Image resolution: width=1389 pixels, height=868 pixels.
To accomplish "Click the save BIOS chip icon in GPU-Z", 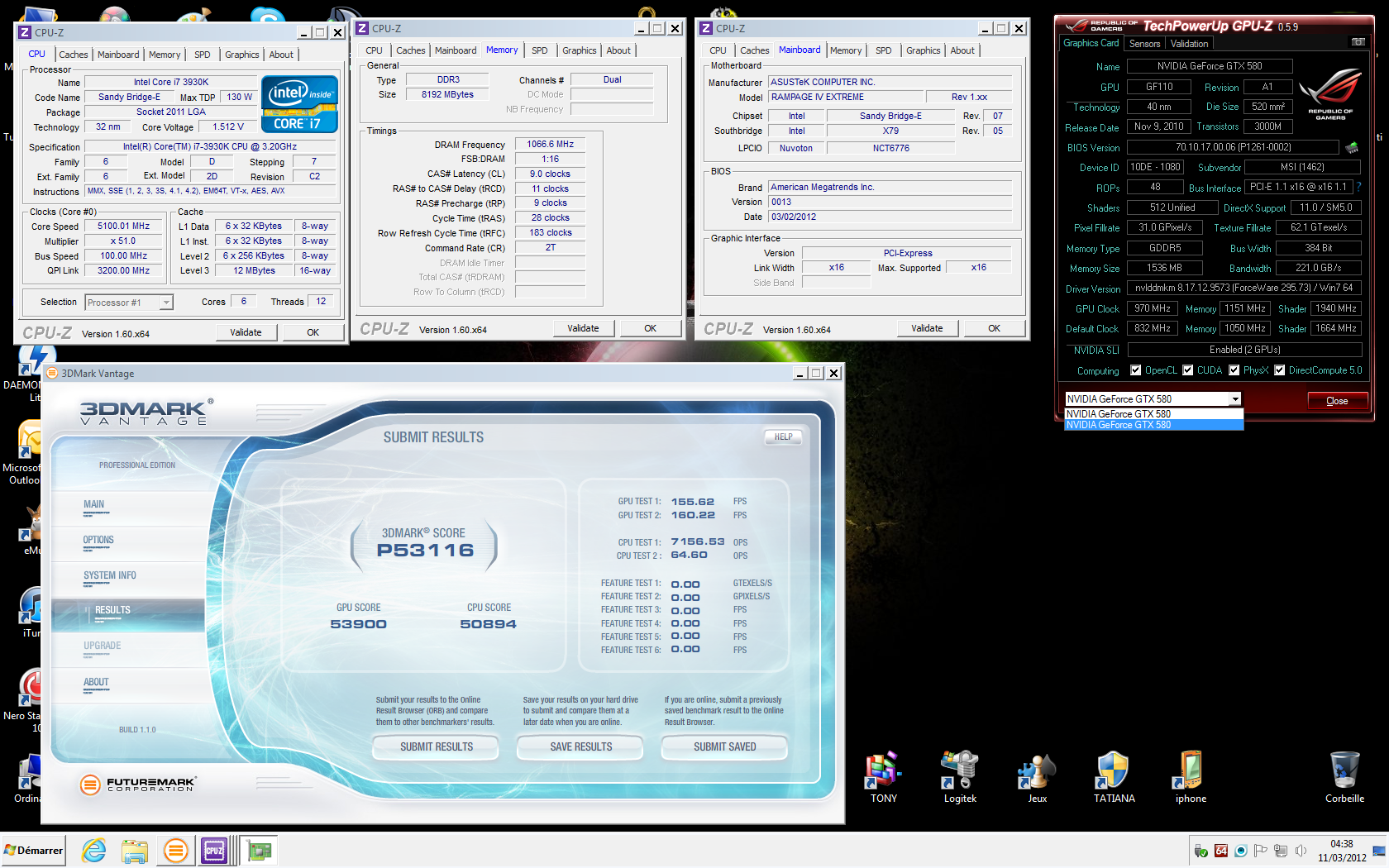I will pyautogui.click(x=1352, y=148).
